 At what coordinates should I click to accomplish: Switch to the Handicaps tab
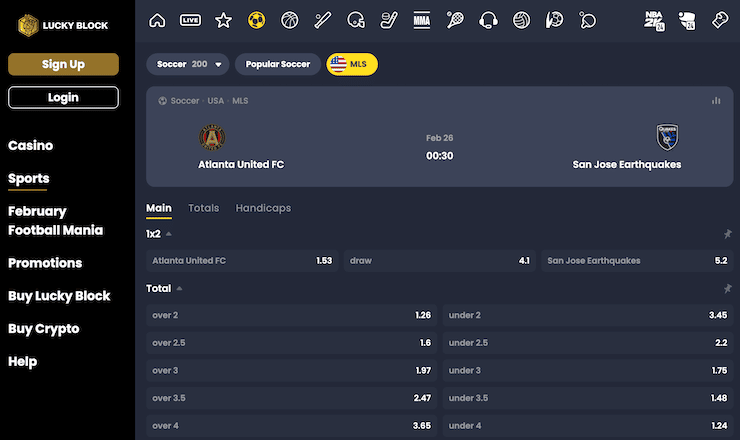(x=263, y=208)
